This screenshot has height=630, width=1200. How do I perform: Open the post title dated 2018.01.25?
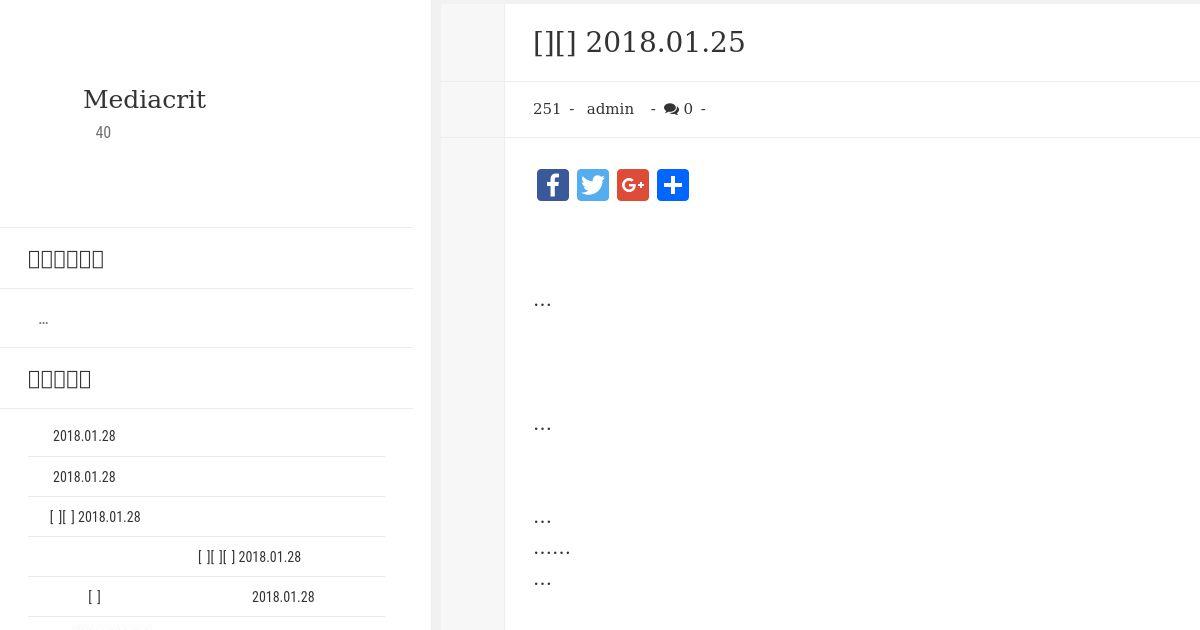point(639,42)
